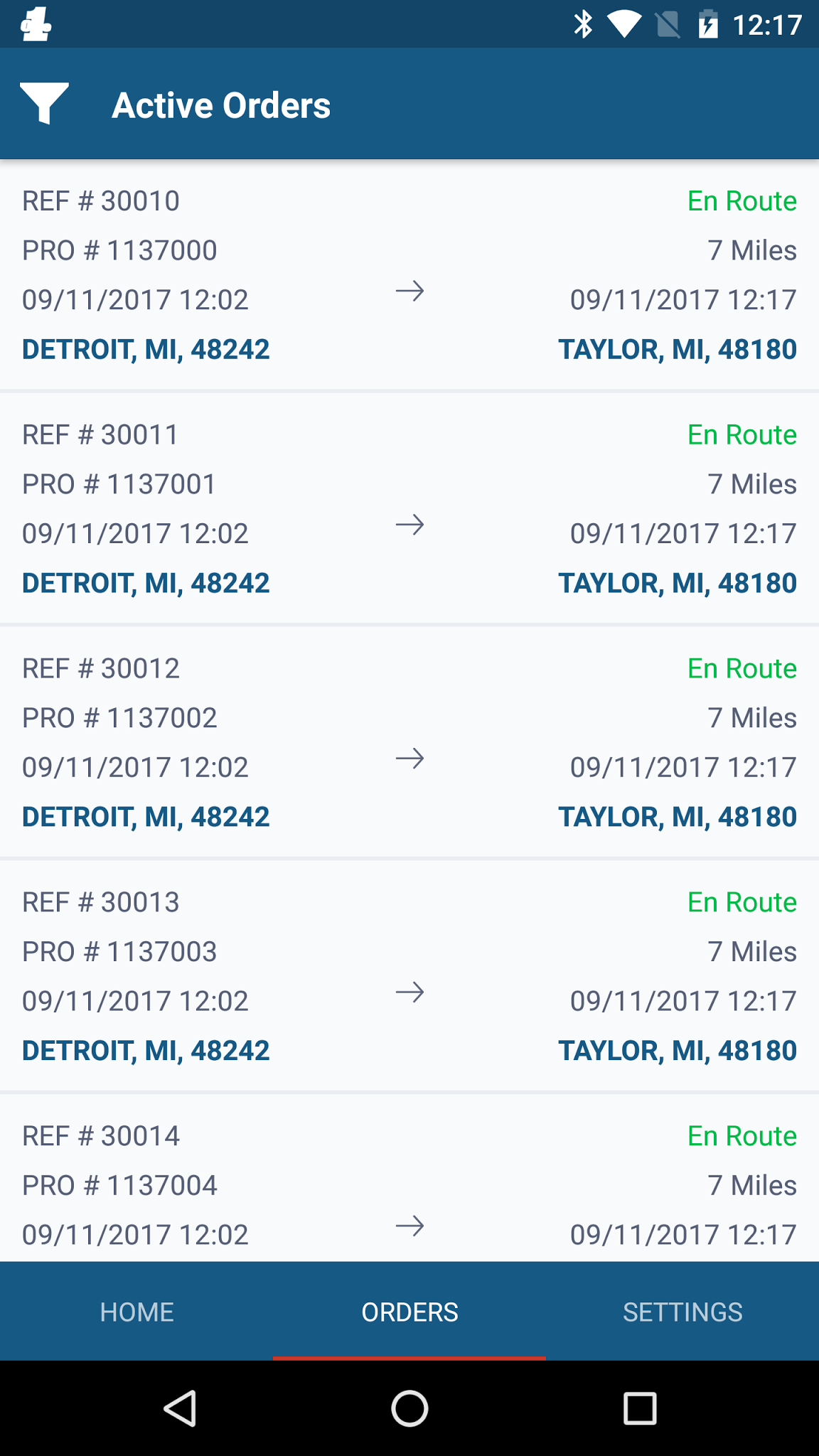Tap the Android back navigation button
Image resolution: width=819 pixels, height=1456 pixels.
[180, 1408]
